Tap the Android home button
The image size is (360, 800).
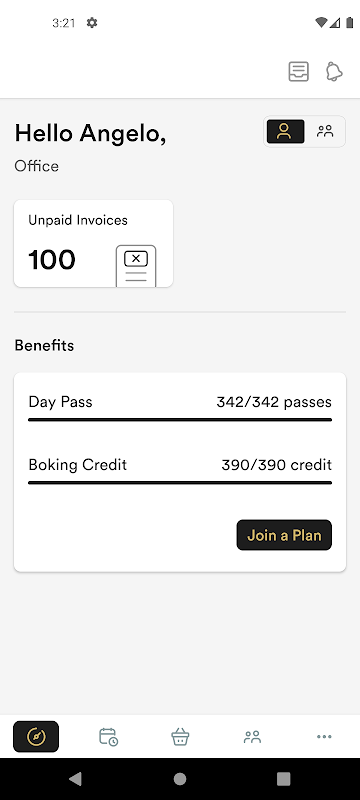coord(180,779)
